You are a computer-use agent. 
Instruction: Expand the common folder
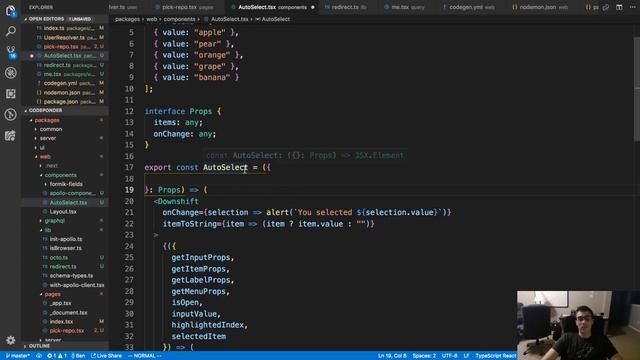click(x=51, y=129)
